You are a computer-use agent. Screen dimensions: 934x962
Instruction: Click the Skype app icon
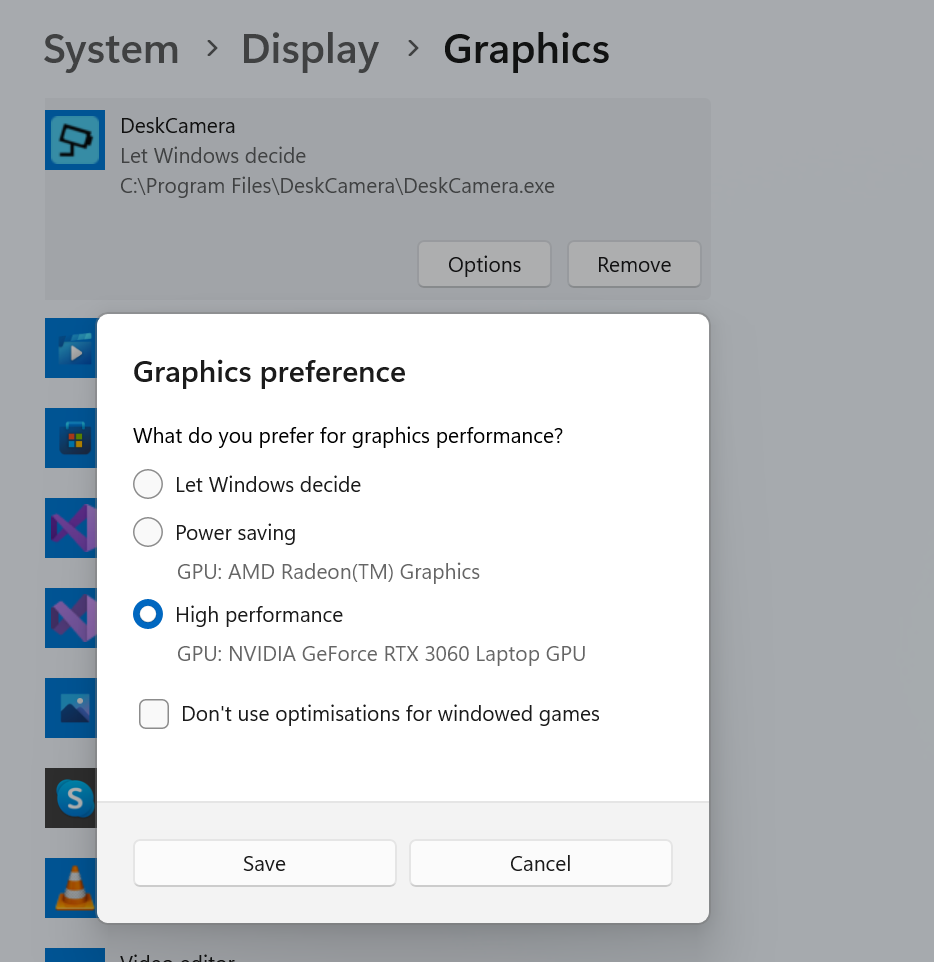71,798
